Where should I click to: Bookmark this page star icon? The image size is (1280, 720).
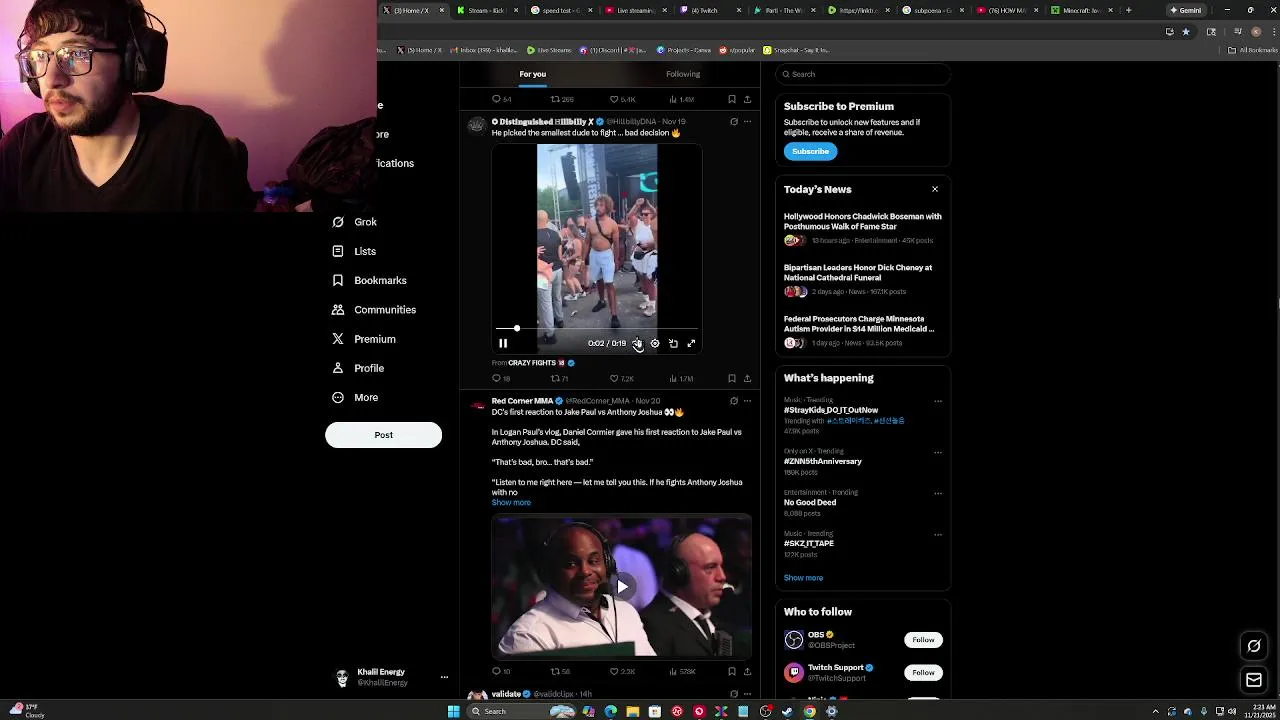(1186, 31)
